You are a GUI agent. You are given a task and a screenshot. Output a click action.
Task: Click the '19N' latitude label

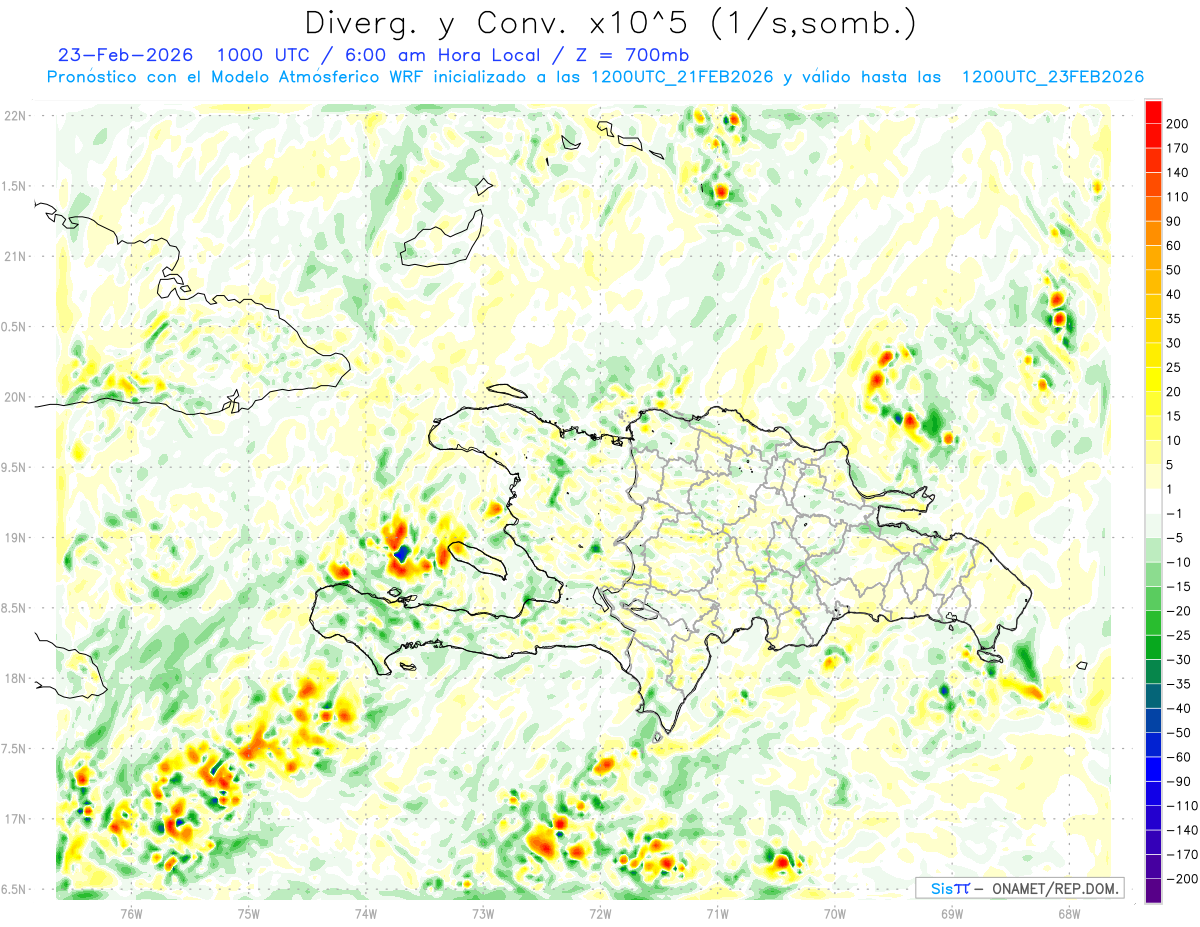coord(15,538)
